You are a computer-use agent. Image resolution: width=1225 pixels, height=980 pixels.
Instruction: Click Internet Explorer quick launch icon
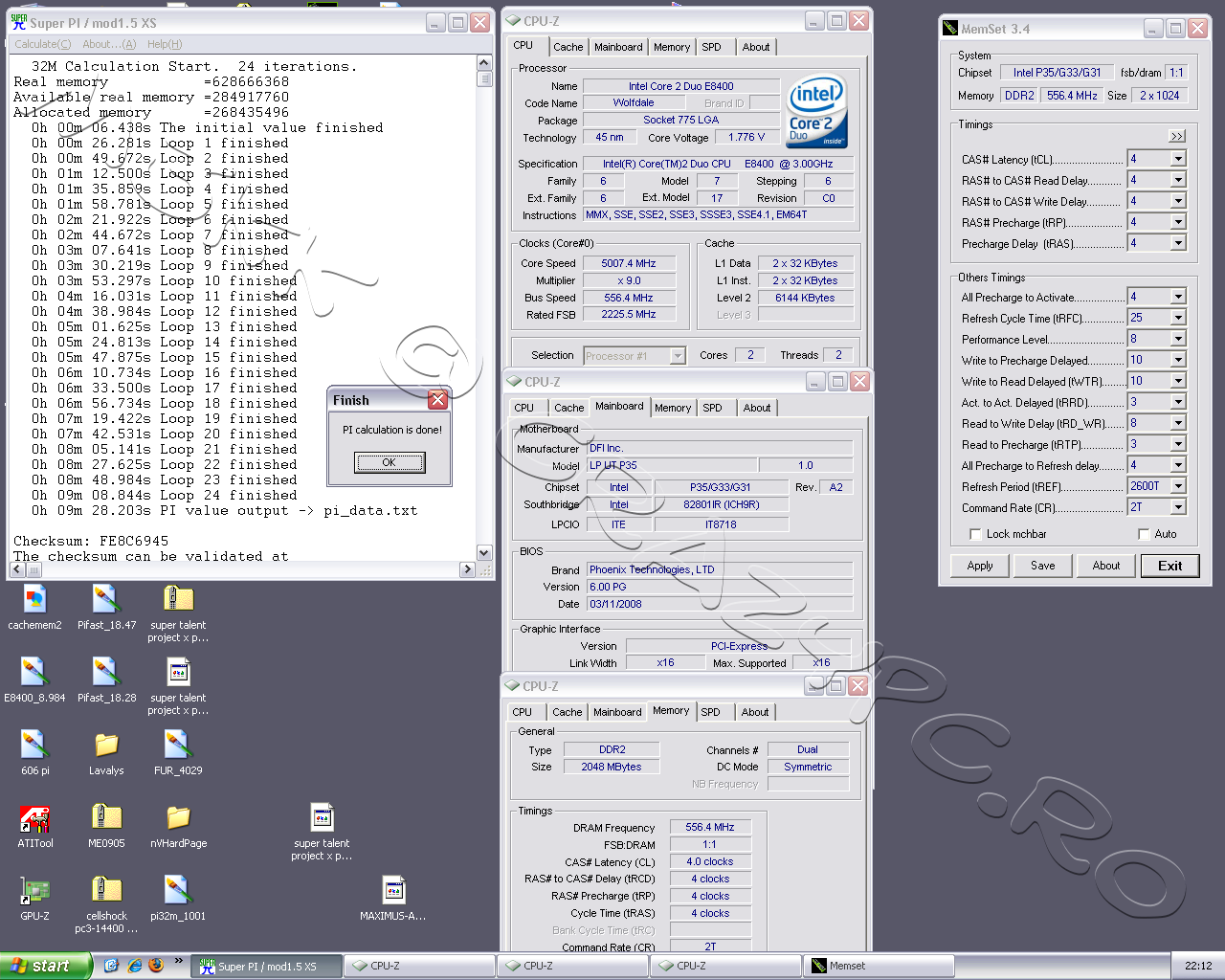[135, 966]
